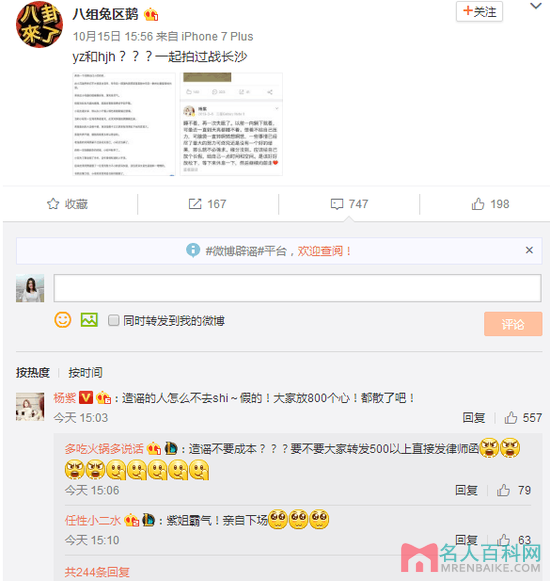This screenshot has height=581, width=550.
Task: Click the orange 评论 submit button
Action: coord(513,324)
